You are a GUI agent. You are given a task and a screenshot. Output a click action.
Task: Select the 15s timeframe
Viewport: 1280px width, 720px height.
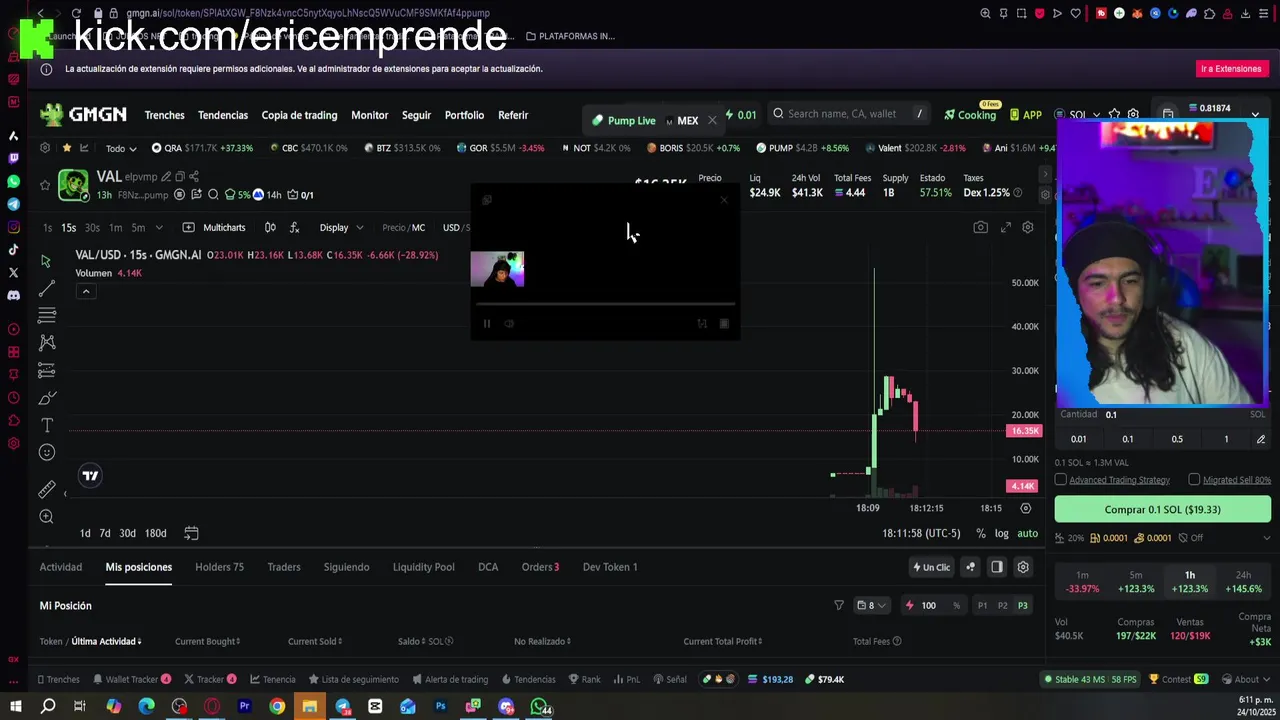[68, 228]
